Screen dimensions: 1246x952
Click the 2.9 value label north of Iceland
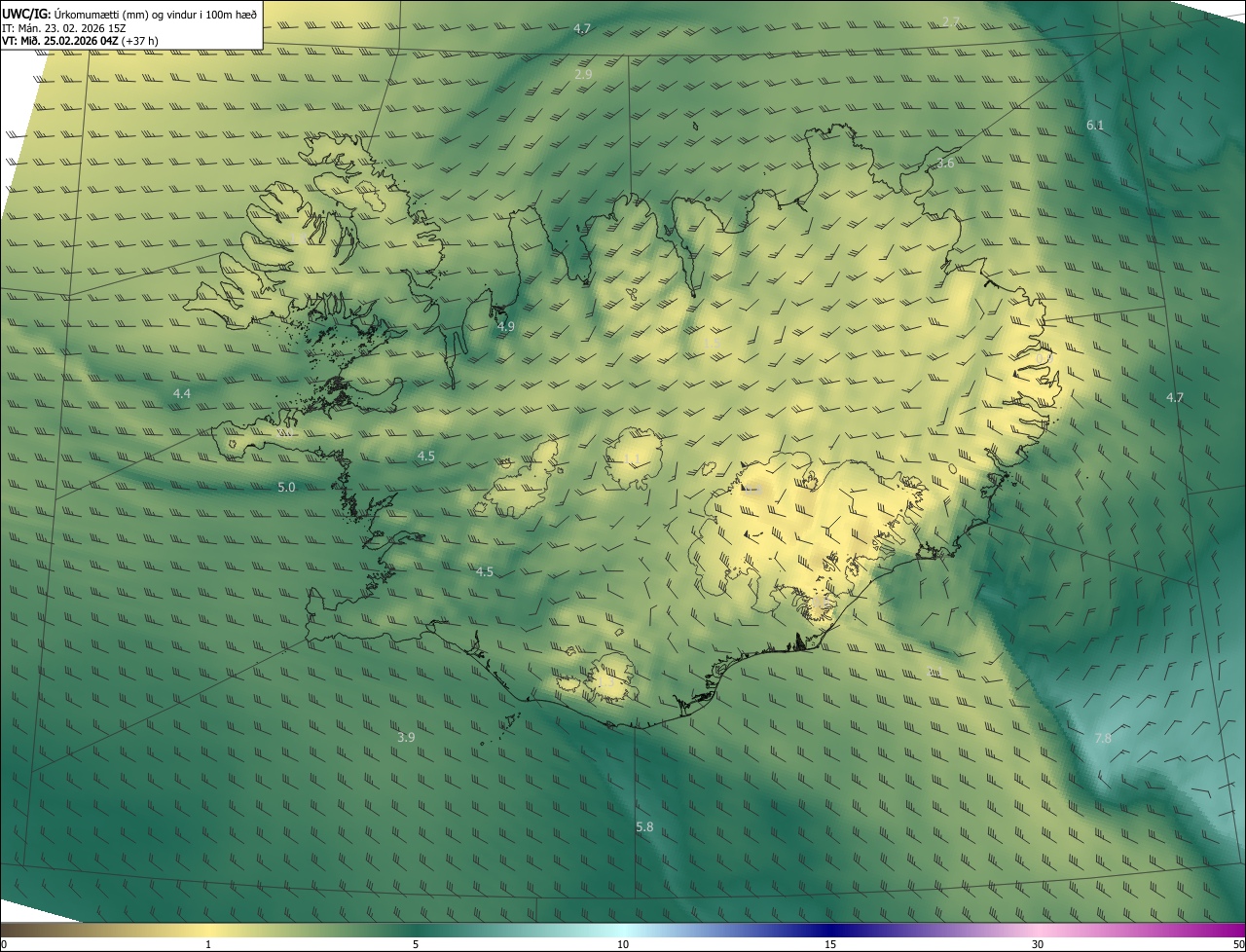pos(583,74)
